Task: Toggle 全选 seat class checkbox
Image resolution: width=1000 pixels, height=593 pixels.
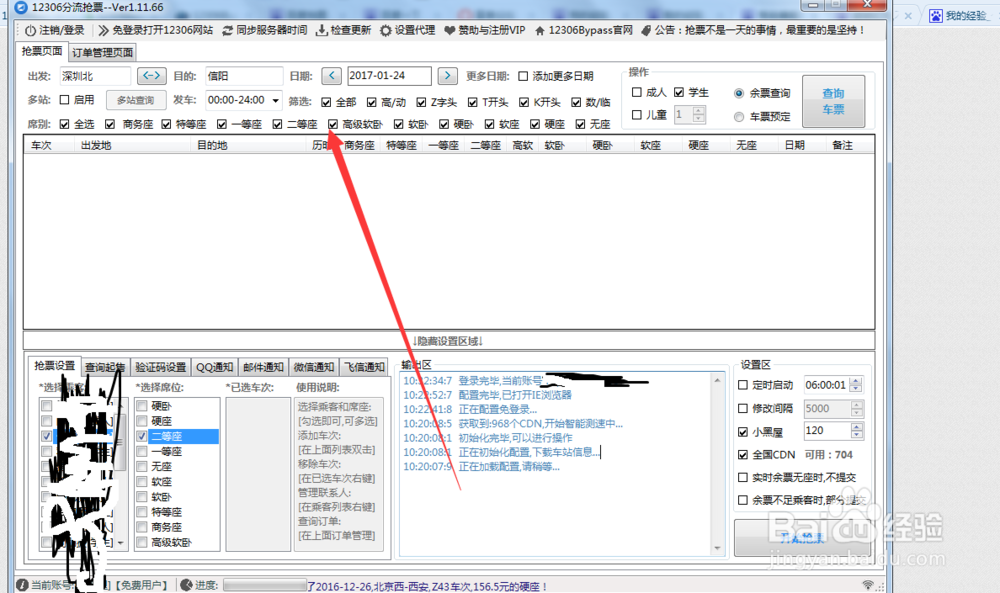Action: 64,124
